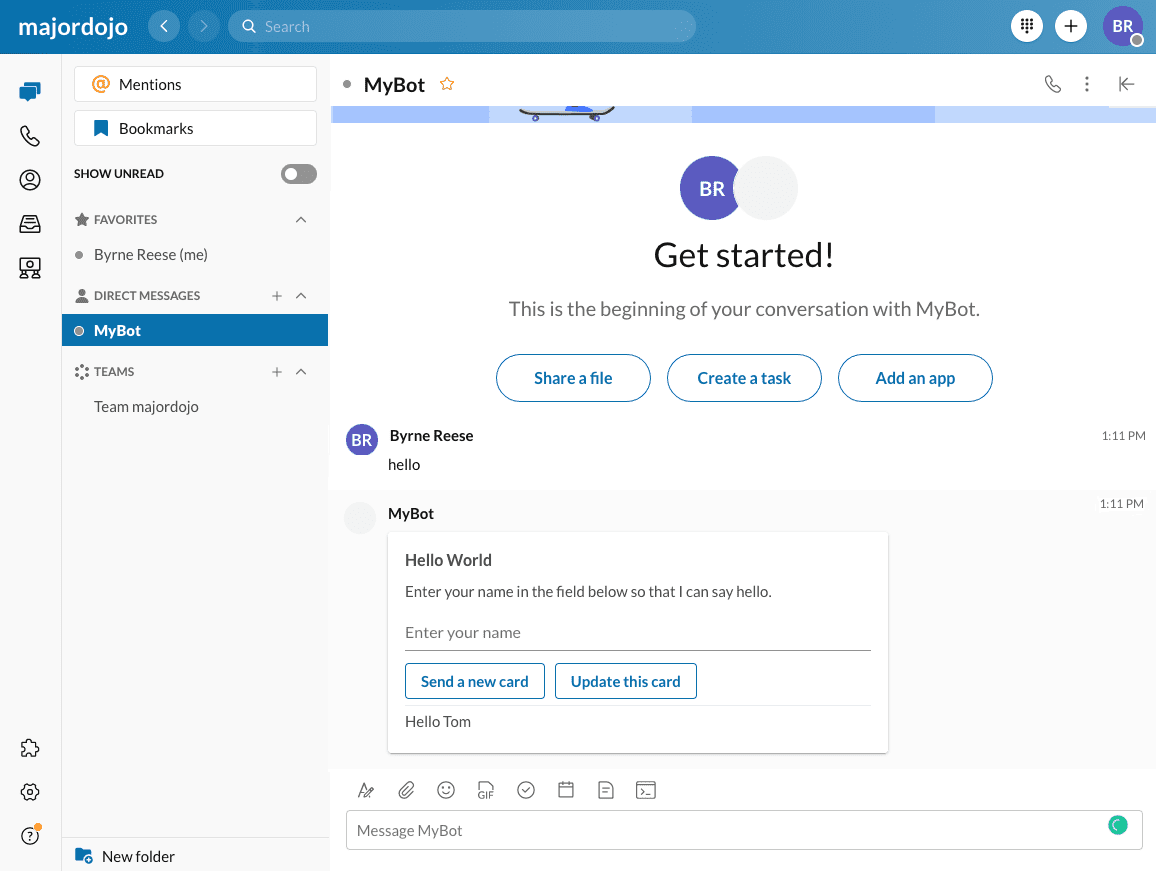Click the Enter your name field
This screenshot has height=871, width=1156.
[x=637, y=633]
